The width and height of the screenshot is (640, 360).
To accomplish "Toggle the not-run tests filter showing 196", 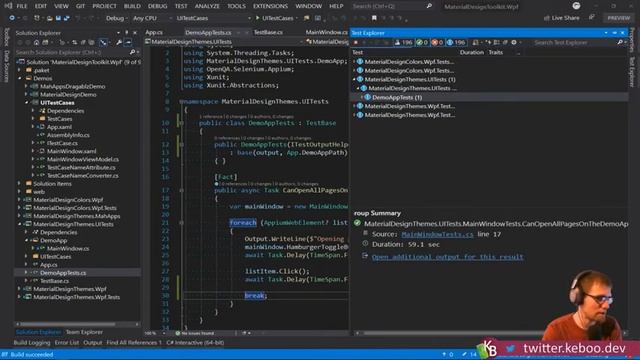I will click(456, 42).
